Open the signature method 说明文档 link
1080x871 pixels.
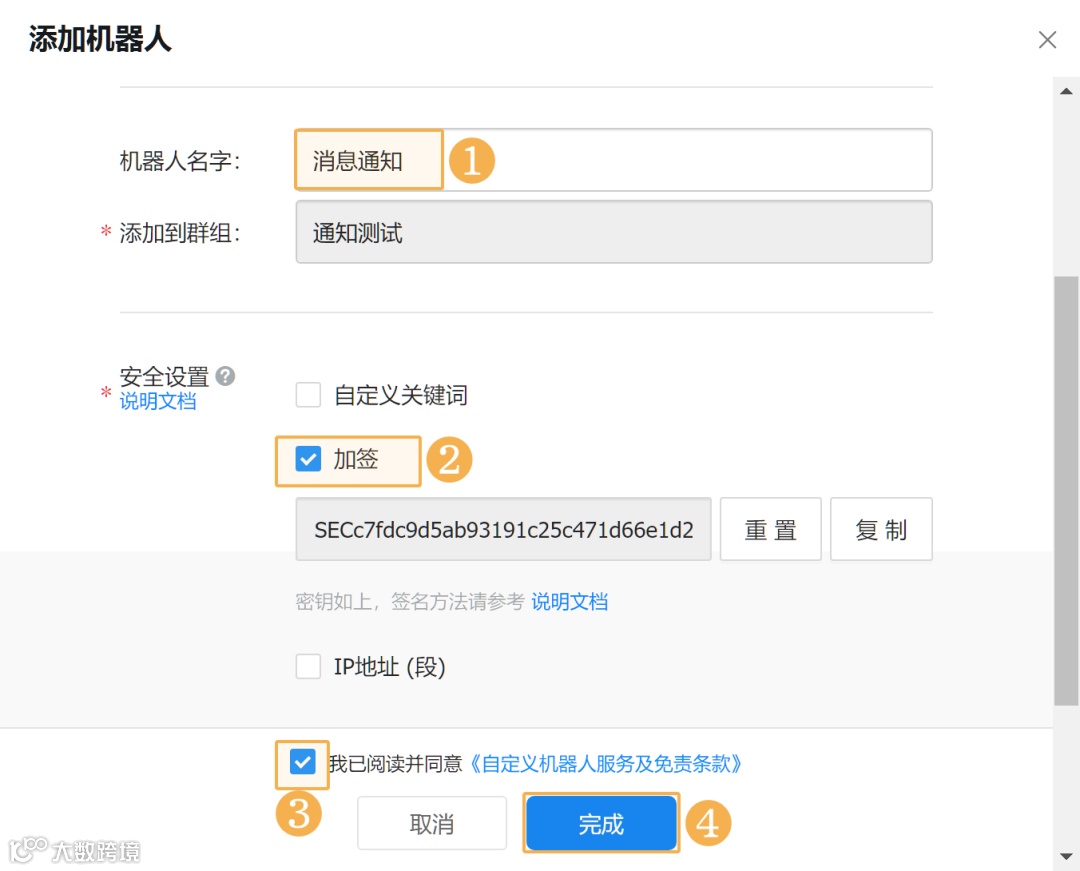(569, 601)
